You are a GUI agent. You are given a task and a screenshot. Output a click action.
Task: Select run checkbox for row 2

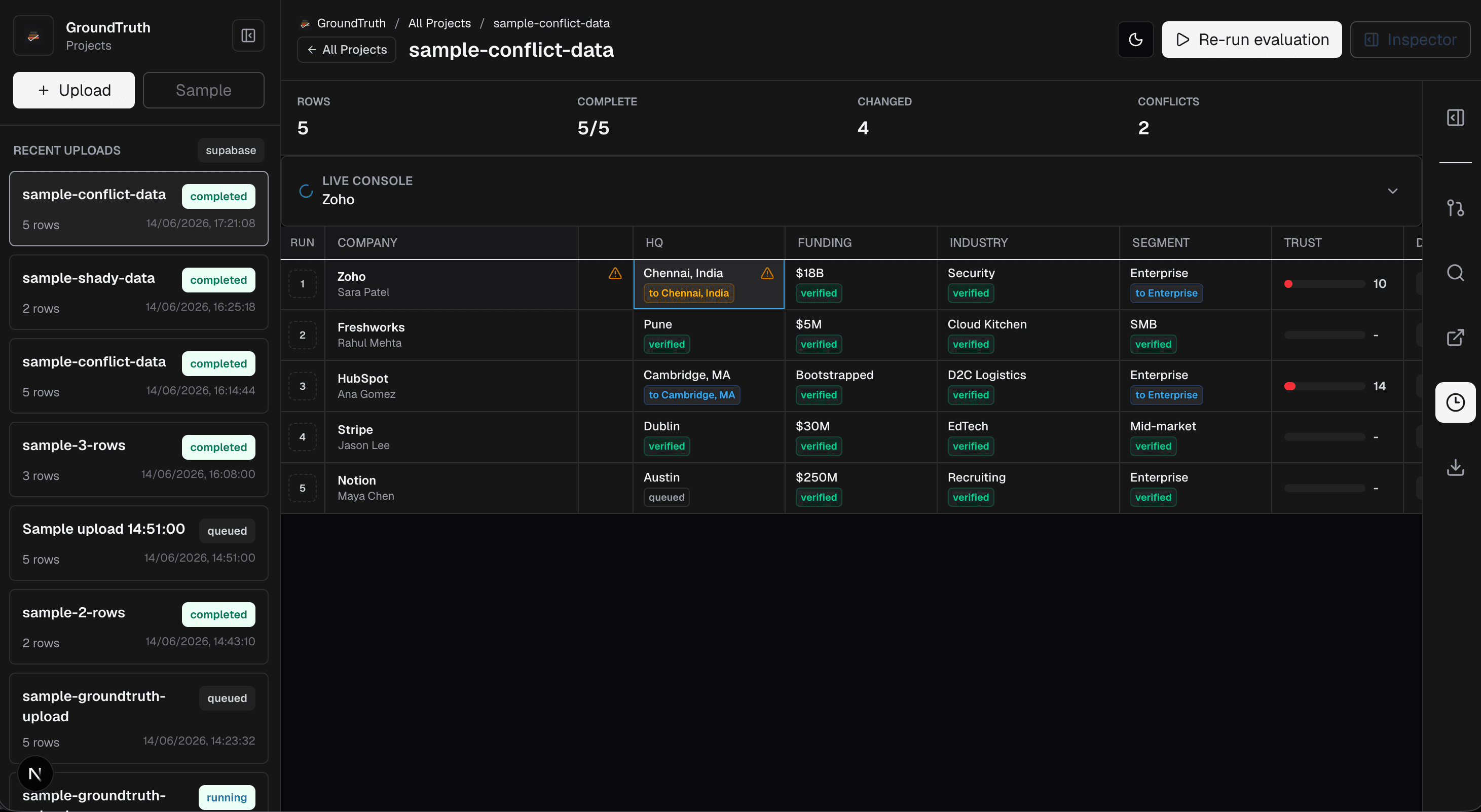pyautogui.click(x=303, y=335)
